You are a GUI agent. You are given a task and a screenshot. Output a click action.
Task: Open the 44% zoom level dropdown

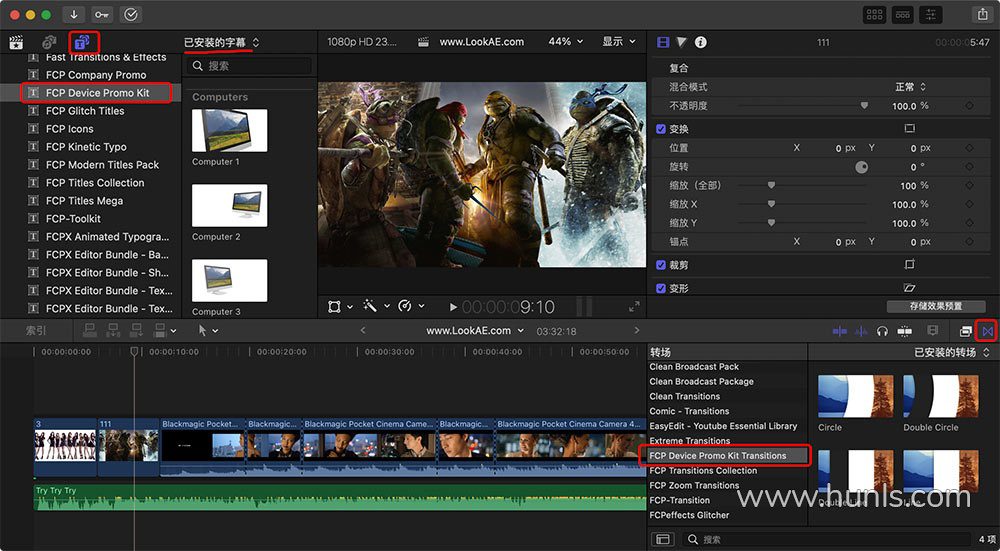click(x=566, y=41)
